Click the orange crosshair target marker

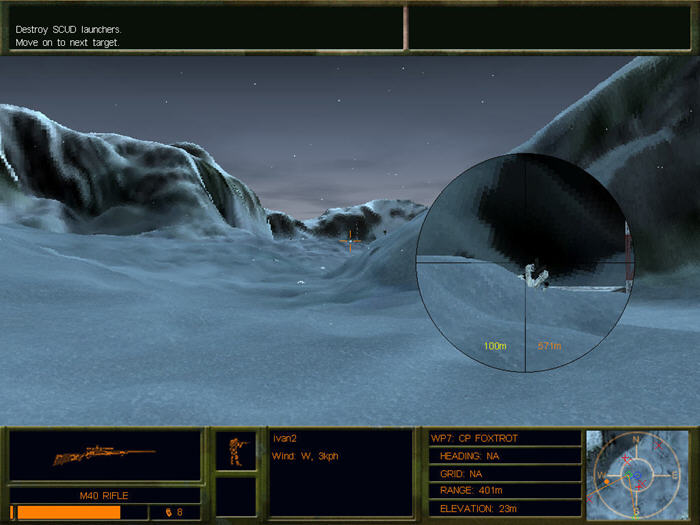pyautogui.click(x=349, y=240)
